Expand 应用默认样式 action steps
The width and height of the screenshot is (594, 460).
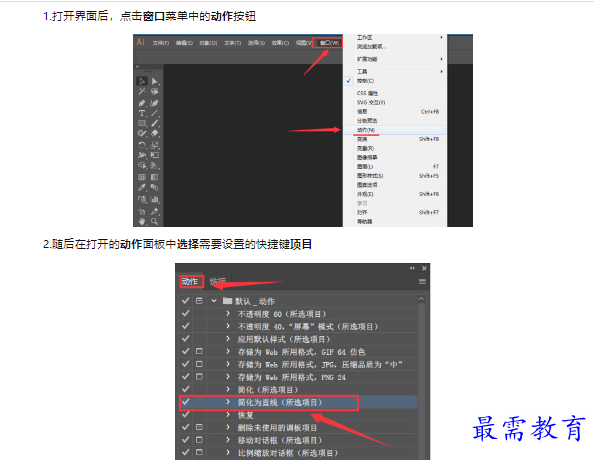228,339
